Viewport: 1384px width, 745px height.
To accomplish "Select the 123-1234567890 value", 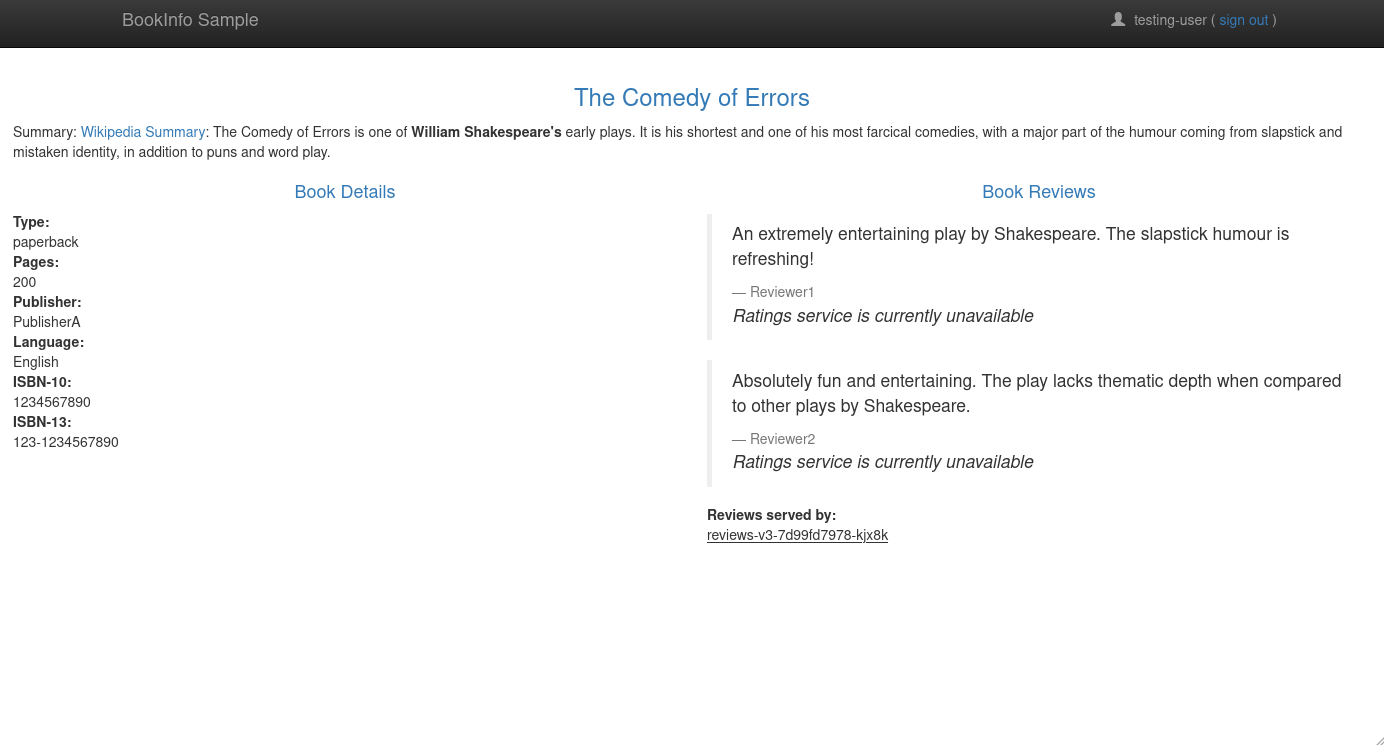I will click(66, 442).
